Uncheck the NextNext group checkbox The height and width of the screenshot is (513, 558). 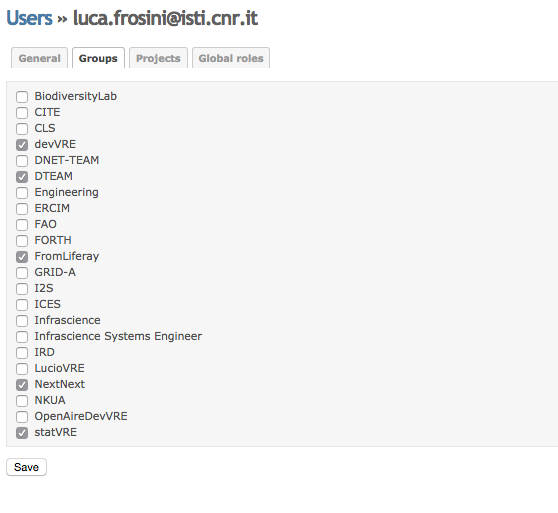coord(22,385)
